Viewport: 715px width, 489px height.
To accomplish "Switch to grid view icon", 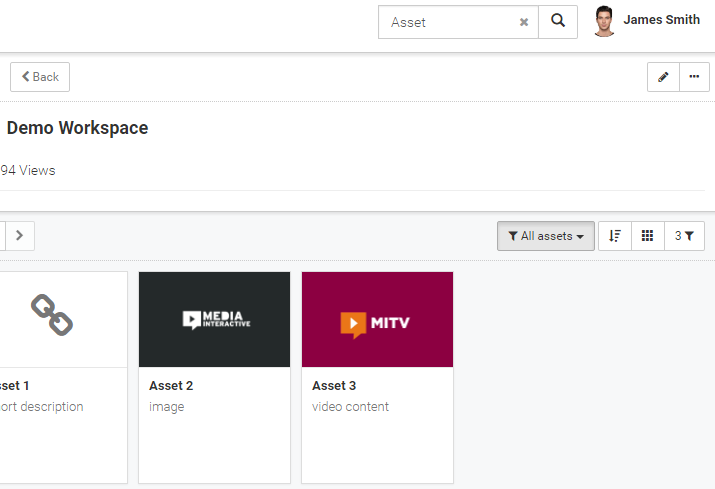I will (648, 236).
